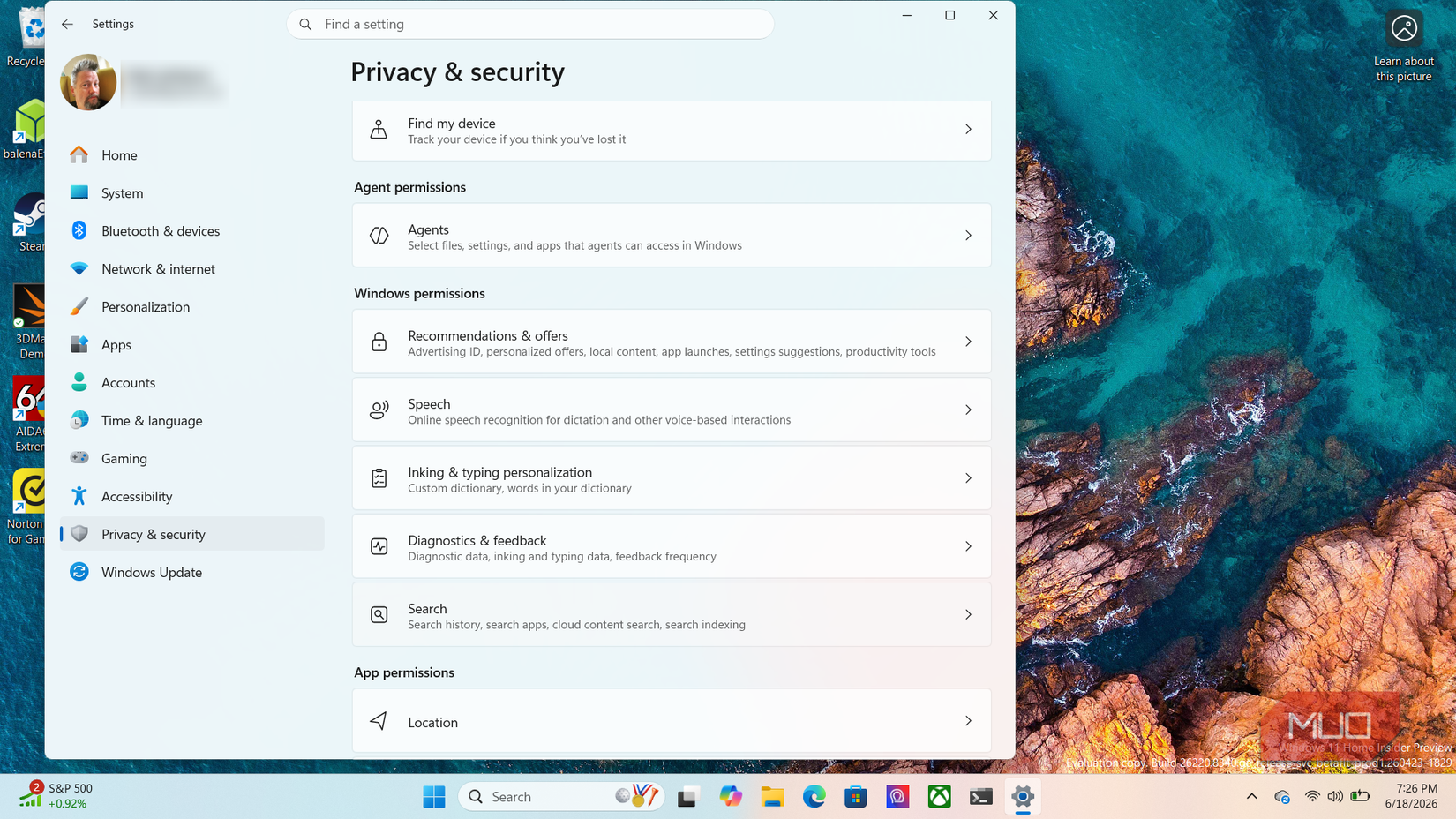
Task: Open the Accounts person icon
Action: 79,382
